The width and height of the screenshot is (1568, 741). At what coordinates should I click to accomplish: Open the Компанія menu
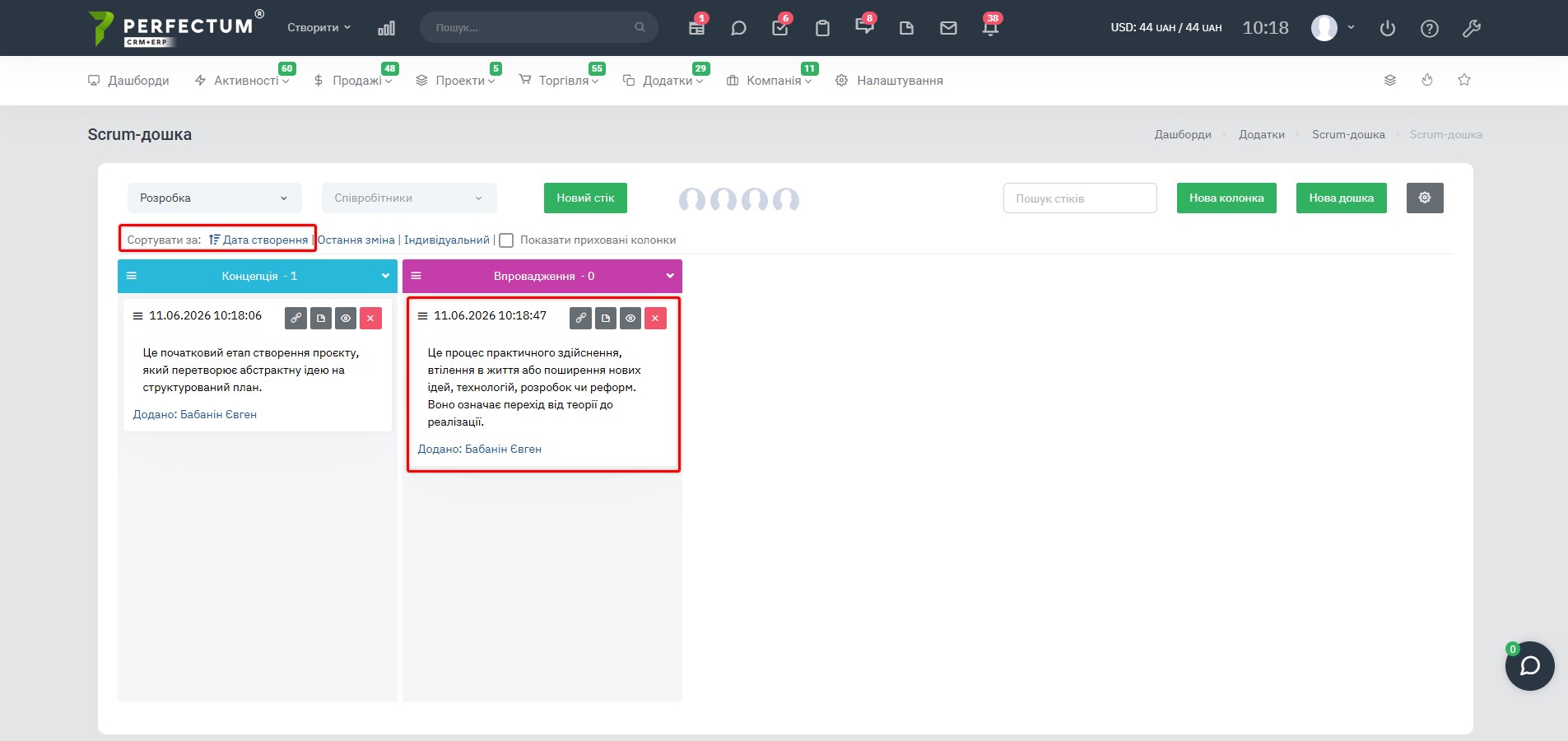[x=769, y=80]
